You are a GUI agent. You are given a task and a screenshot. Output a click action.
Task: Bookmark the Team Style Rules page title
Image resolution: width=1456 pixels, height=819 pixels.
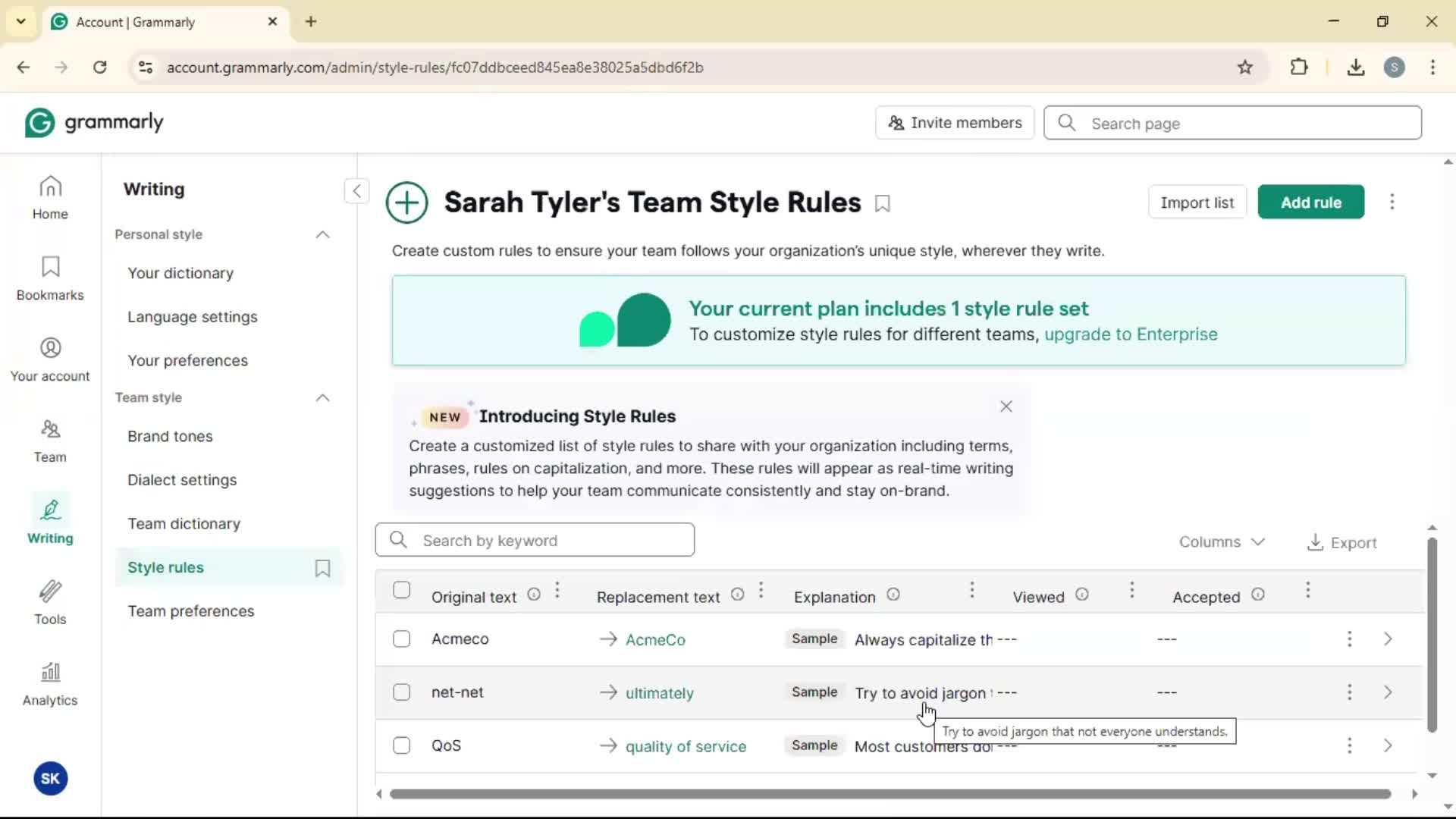click(x=883, y=203)
